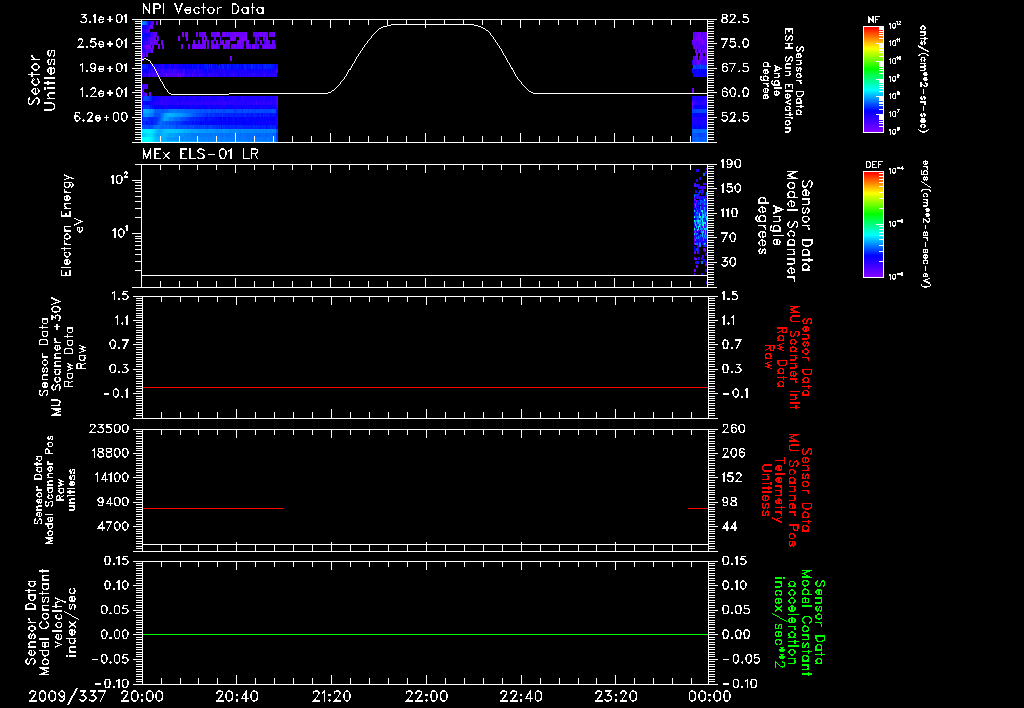Viewport: 1024px width, 708px height.
Task: Click the '21:20' time axis label
Action: click(x=331, y=696)
